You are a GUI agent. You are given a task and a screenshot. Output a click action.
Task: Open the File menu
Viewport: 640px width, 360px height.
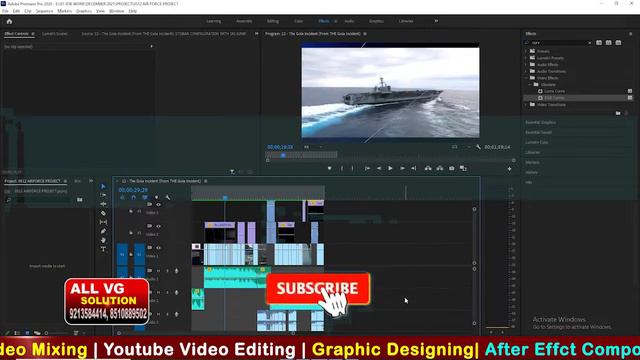(x=5, y=11)
